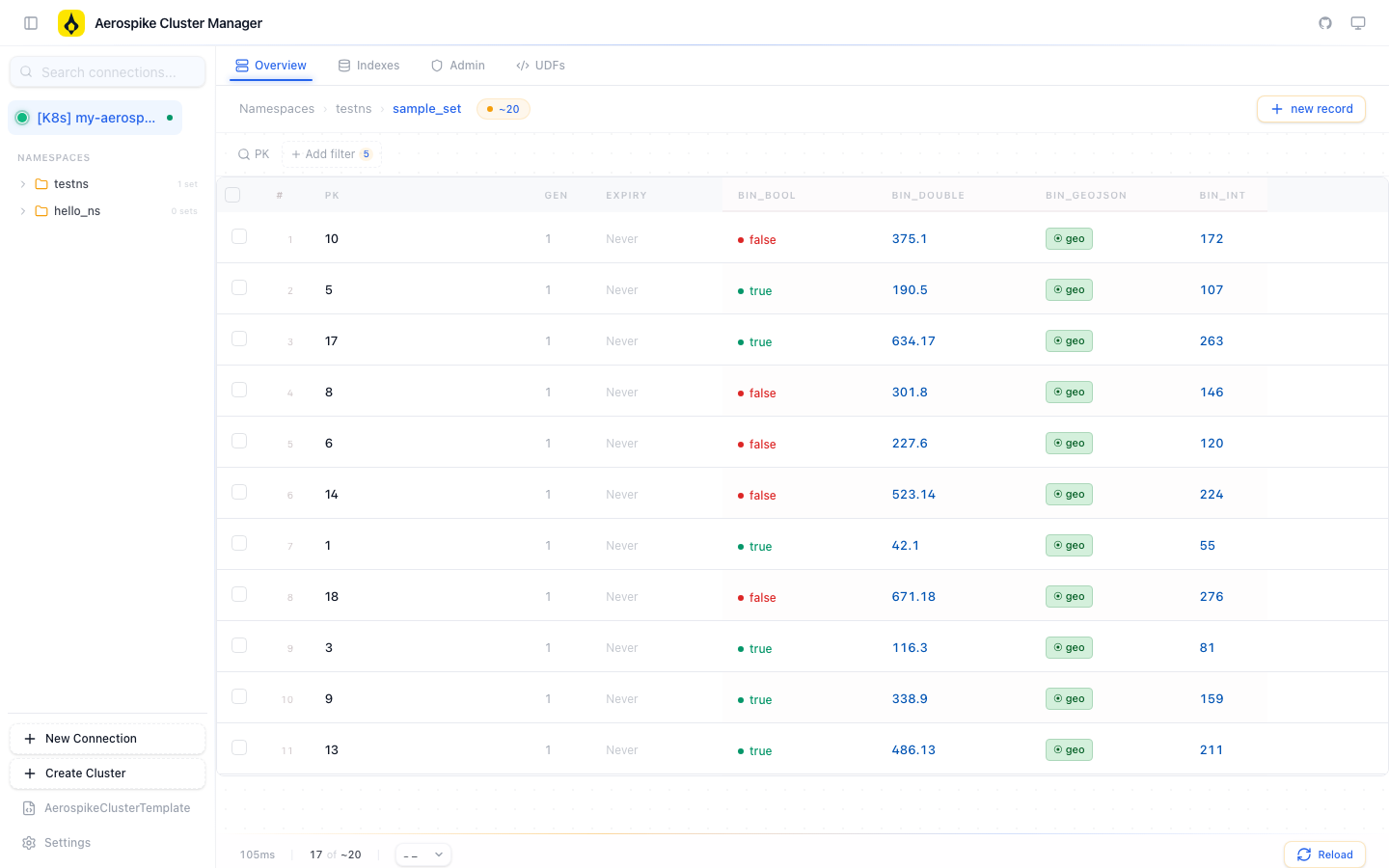Click the Settings gear icon
This screenshot has height=868, width=1389.
pyautogui.click(x=29, y=843)
